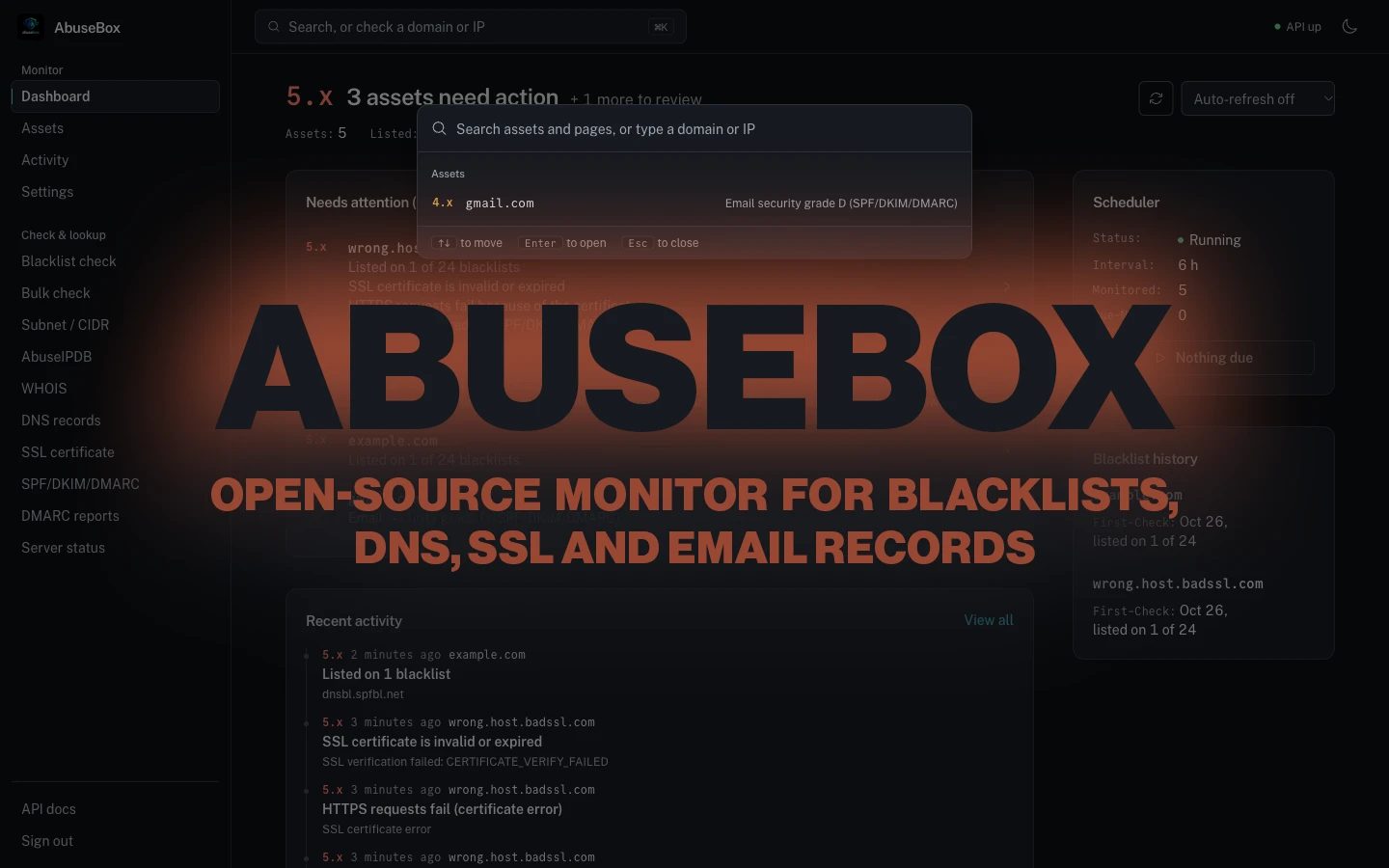Click the search icon in the command palette
Image resolution: width=1389 pixels, height=868 pixels.
pos(439,128)
